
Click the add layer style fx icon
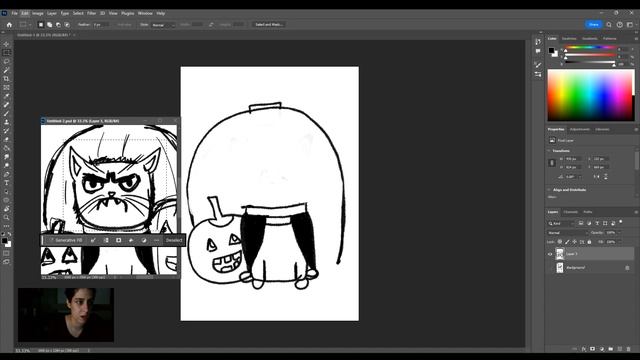click(x=584, y=349)
